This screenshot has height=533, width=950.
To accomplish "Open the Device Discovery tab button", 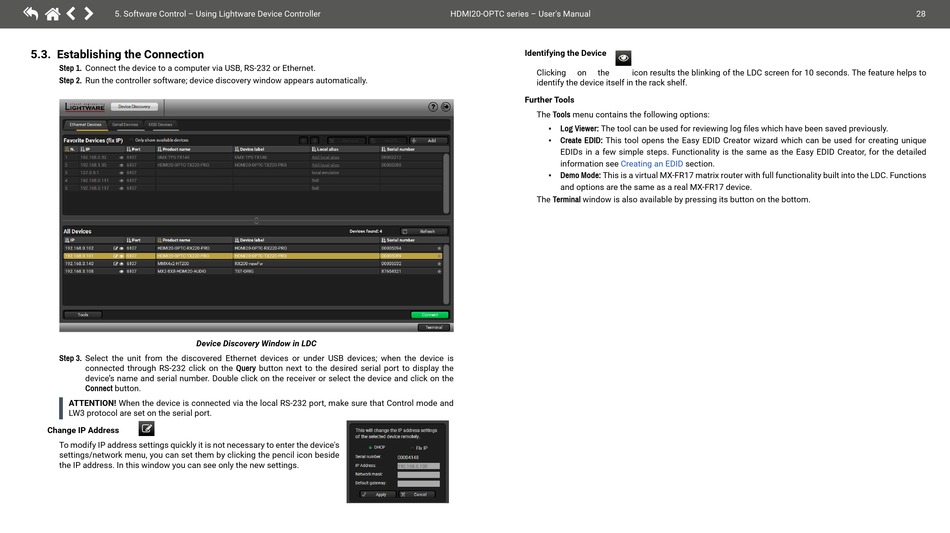I will pyautogui.click(x=134, y=107).
